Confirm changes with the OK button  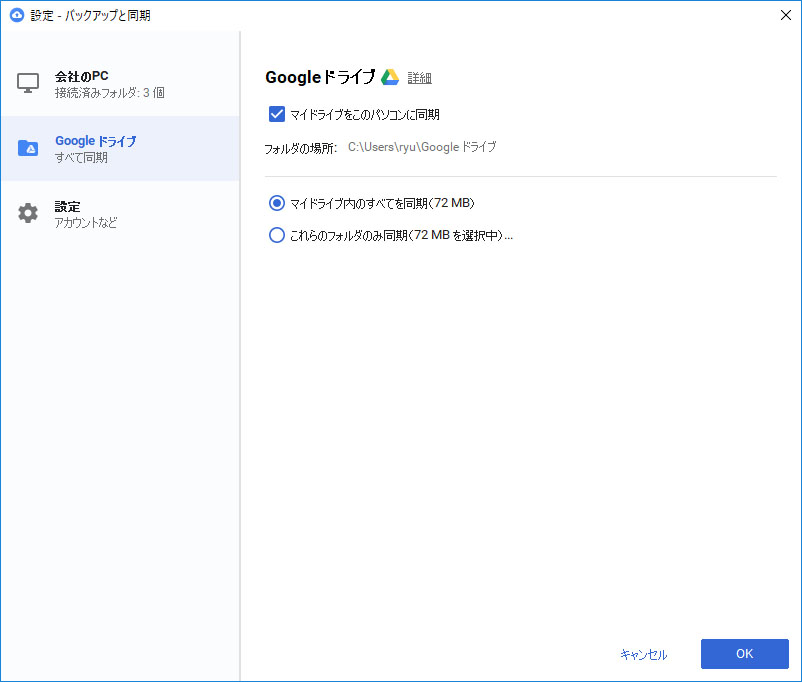744,653
